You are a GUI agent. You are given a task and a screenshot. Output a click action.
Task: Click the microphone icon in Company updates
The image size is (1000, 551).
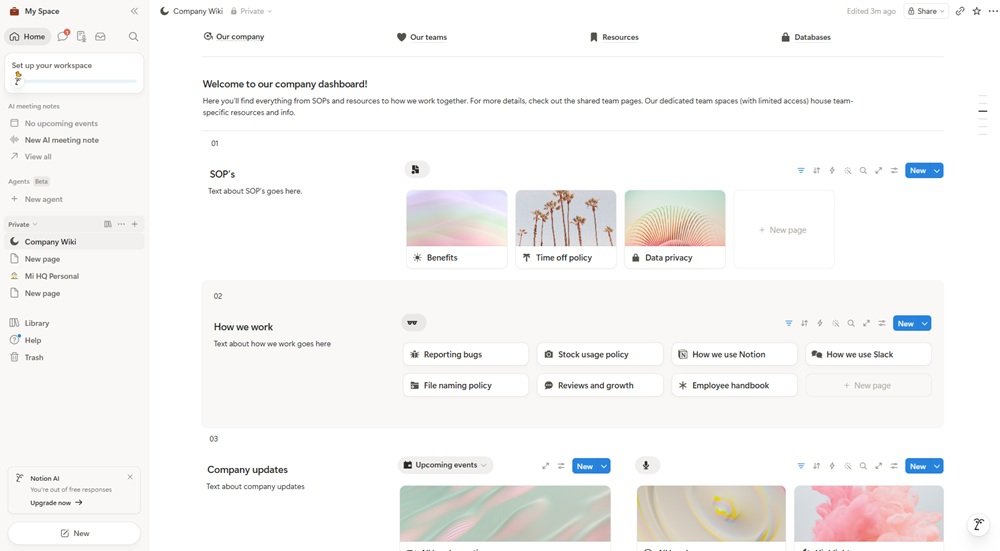646,466
